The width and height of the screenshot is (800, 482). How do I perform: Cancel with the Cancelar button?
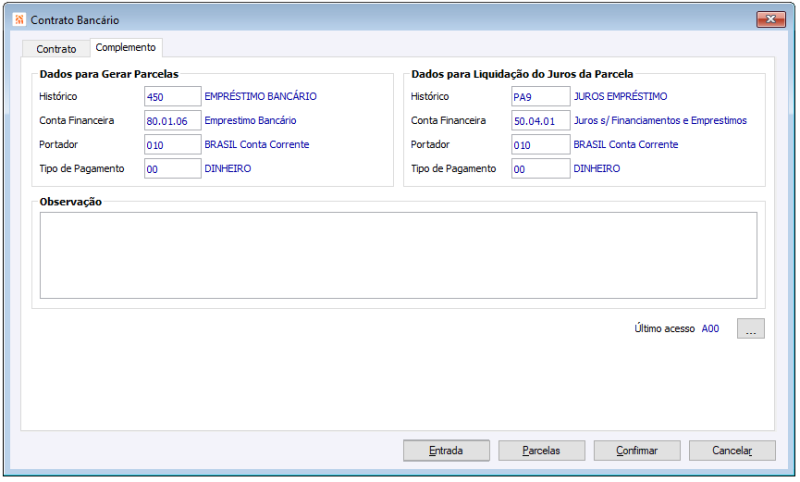[732, 451]
